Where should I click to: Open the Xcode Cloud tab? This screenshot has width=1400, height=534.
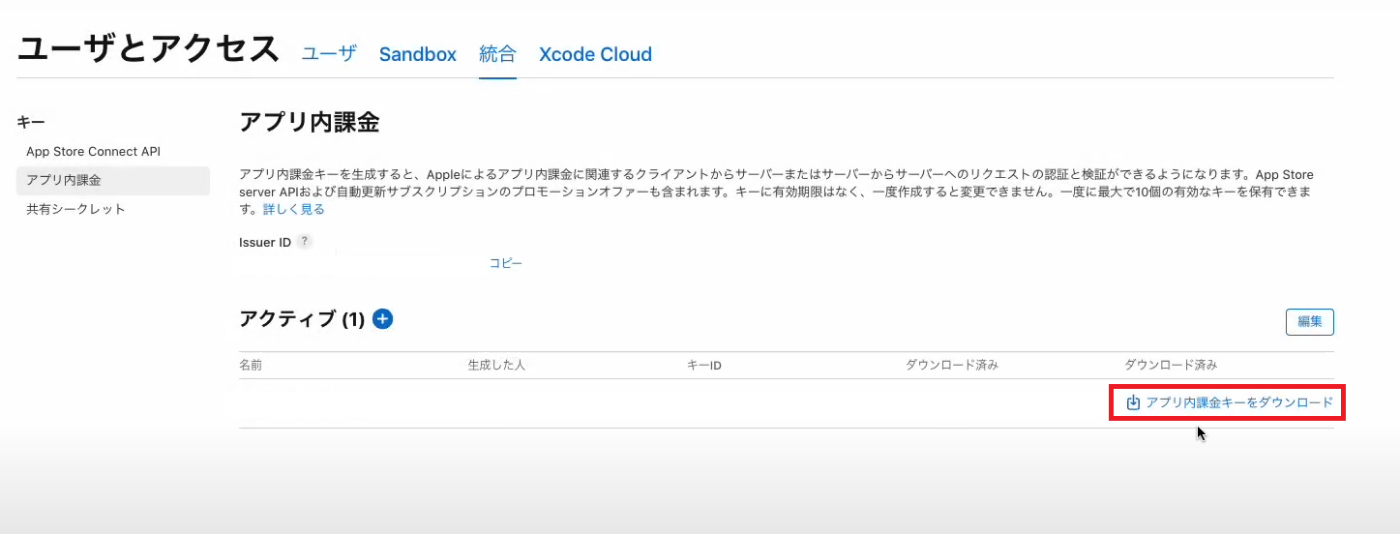point(595,54)
